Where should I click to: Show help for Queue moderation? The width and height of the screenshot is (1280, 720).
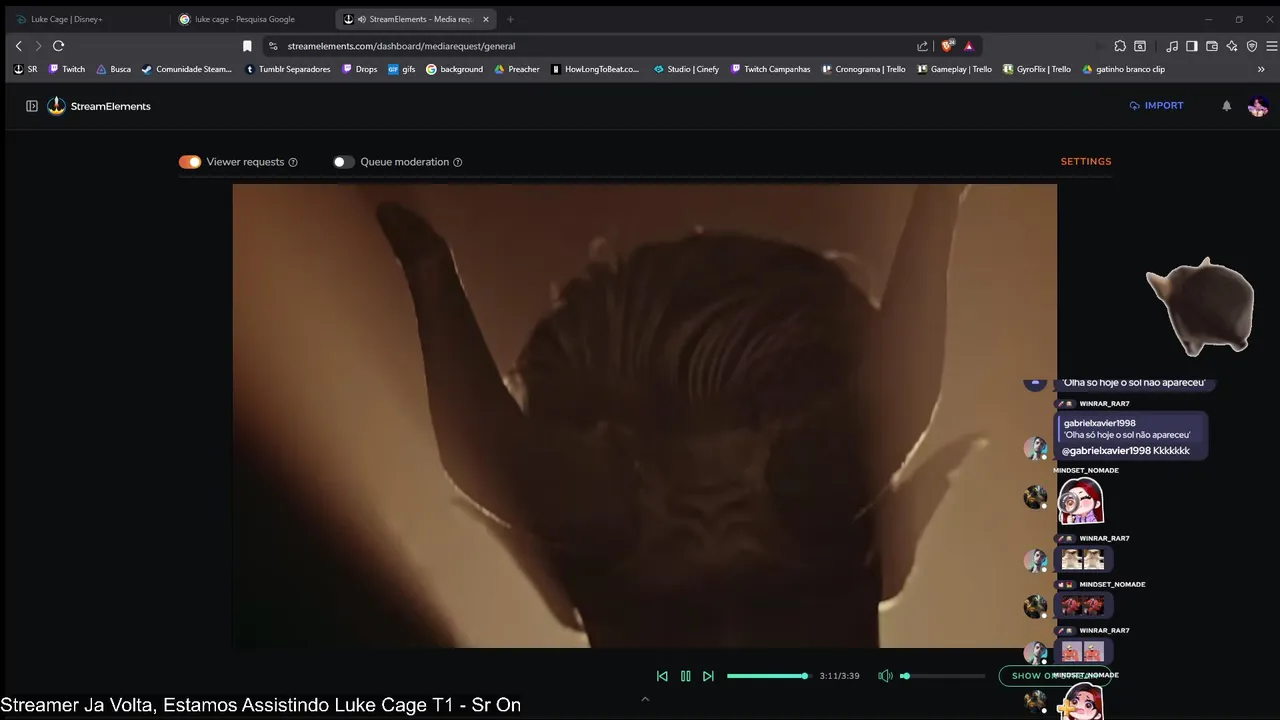tap(458, 162)
